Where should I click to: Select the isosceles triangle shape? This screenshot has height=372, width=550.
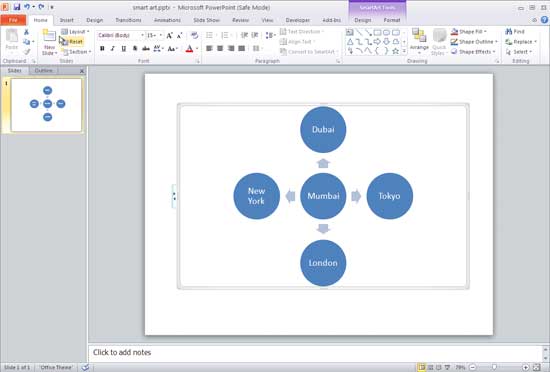pyautogui.click(x=350, y=42)
